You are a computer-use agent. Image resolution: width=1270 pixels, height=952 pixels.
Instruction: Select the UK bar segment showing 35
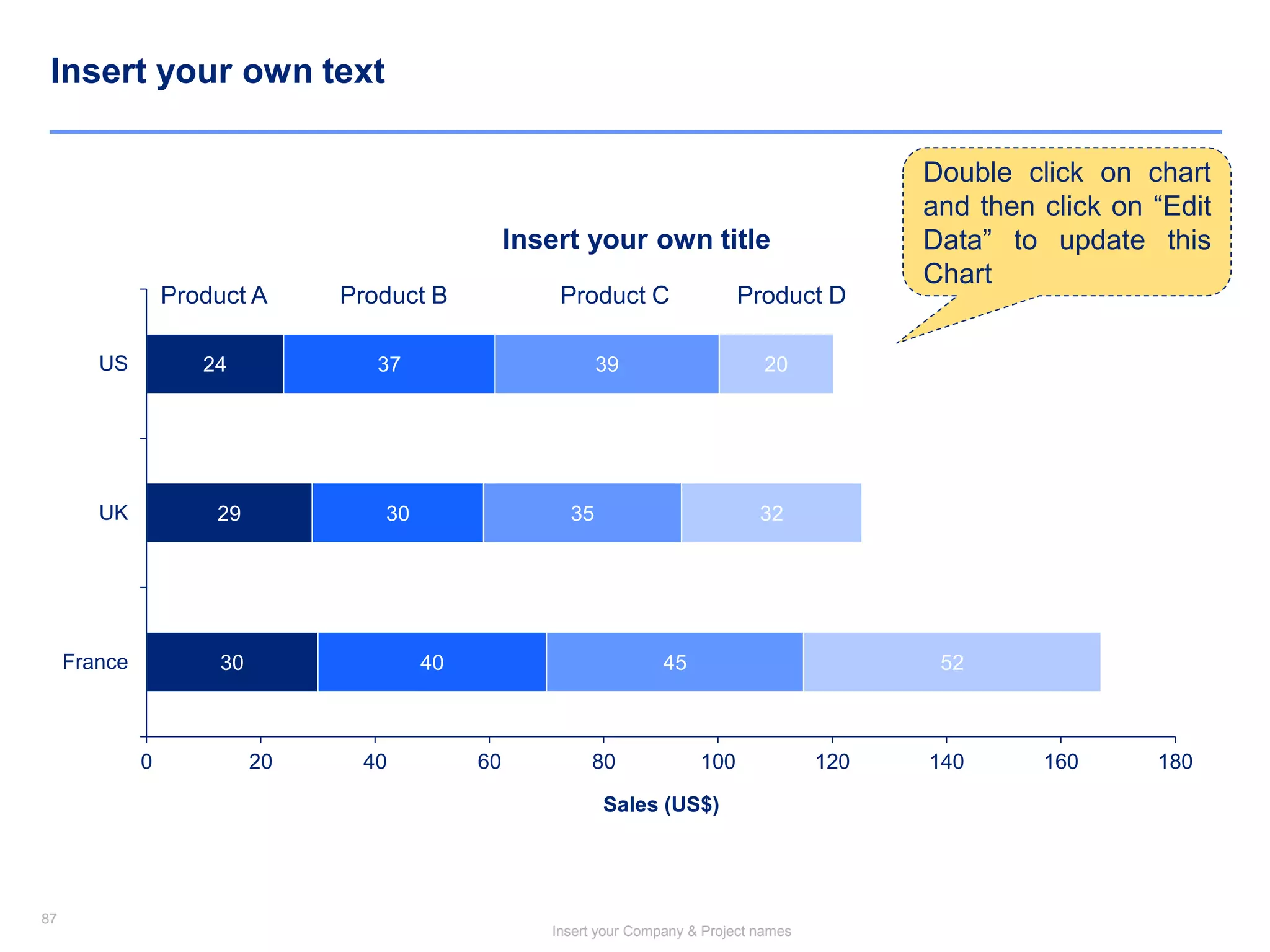[x=582, y=513]
